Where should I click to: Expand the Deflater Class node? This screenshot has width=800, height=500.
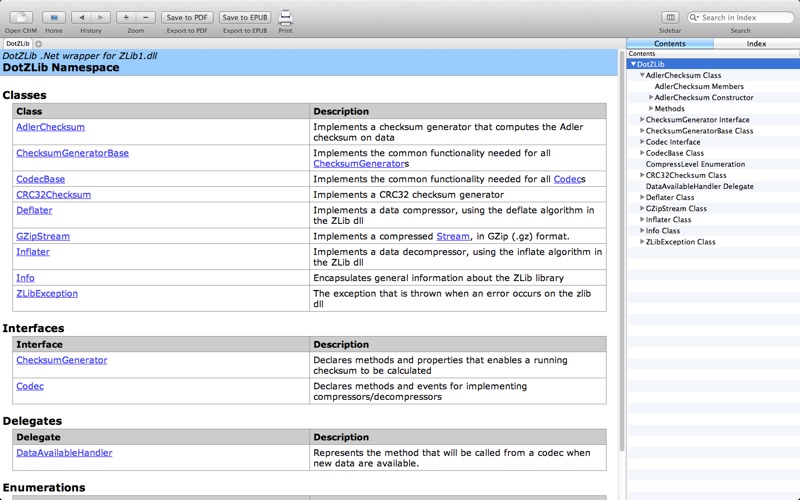point(642,197)
